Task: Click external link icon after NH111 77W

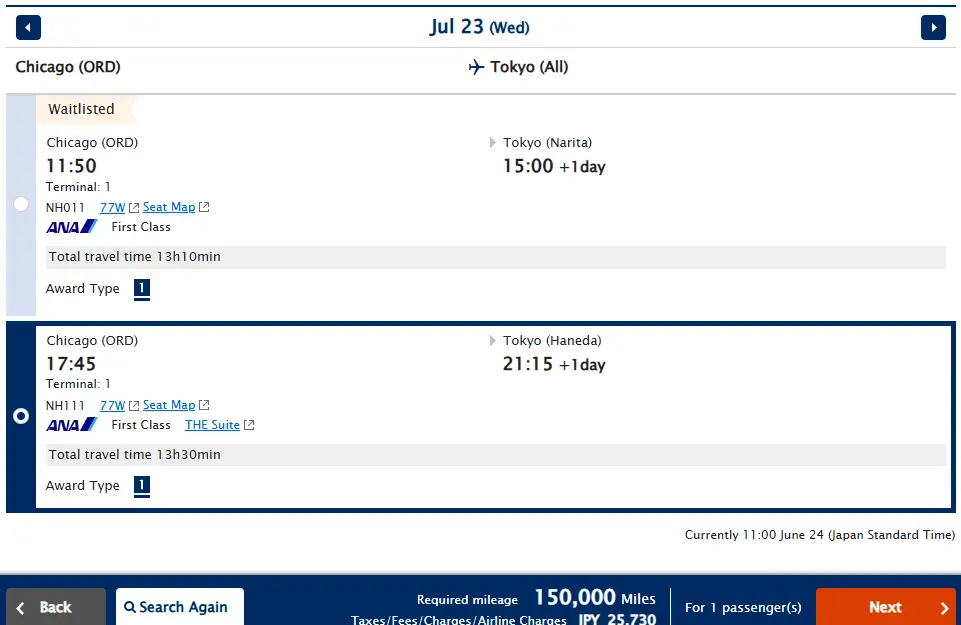Action: (134, 406)
